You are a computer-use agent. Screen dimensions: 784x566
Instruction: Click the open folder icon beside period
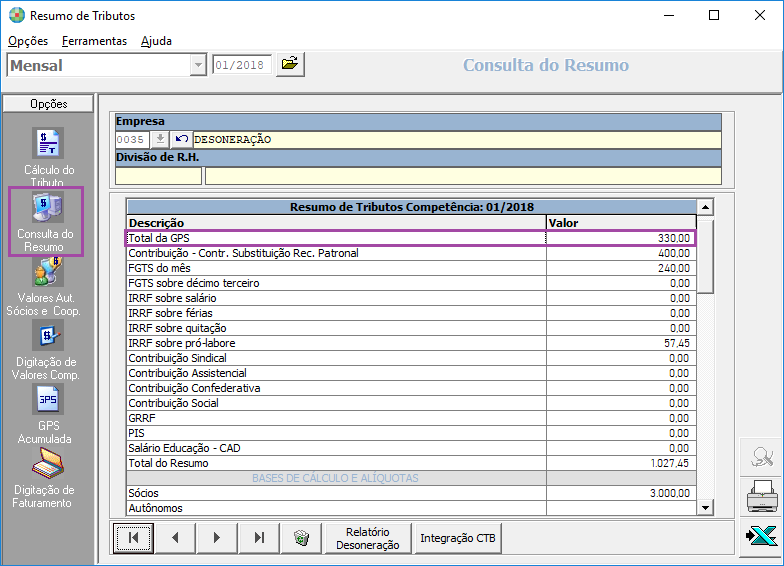(x=290, y=64)
